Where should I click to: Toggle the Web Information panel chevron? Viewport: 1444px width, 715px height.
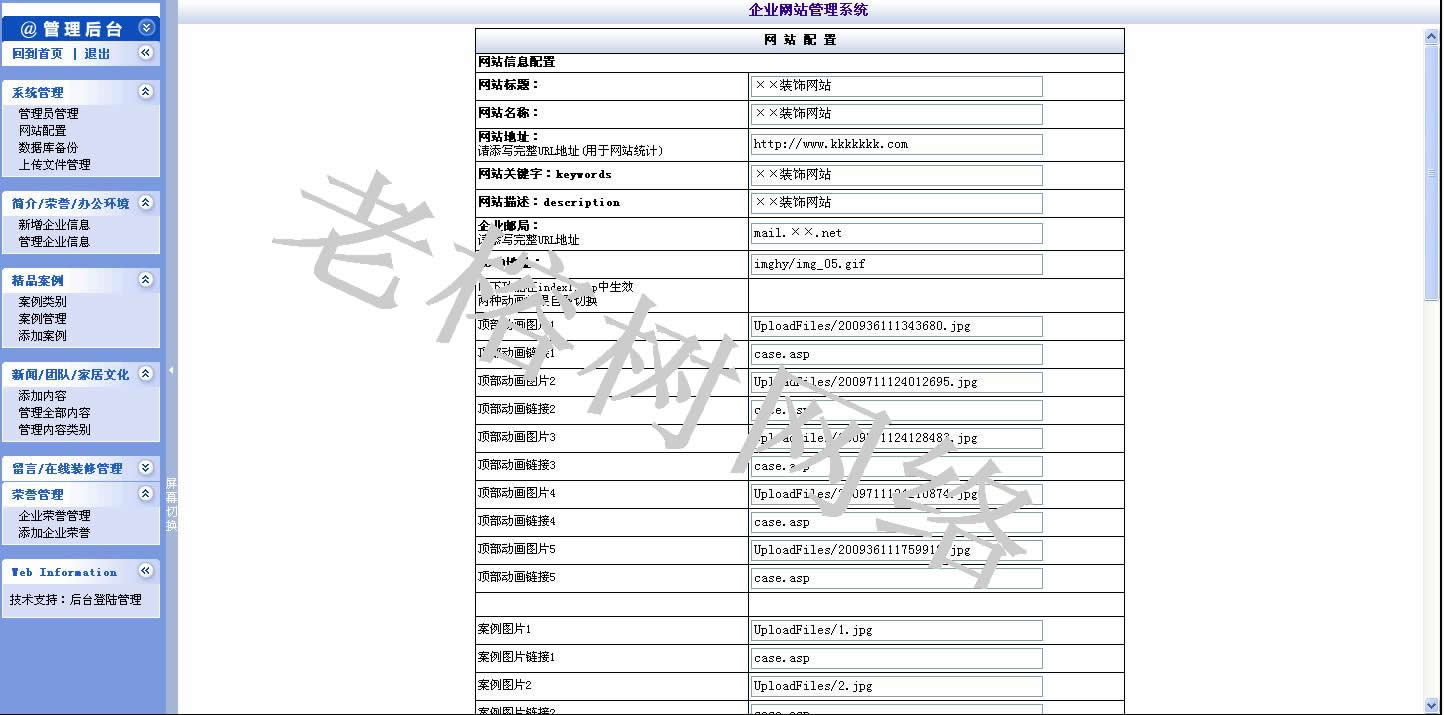[x=146, y=570]
